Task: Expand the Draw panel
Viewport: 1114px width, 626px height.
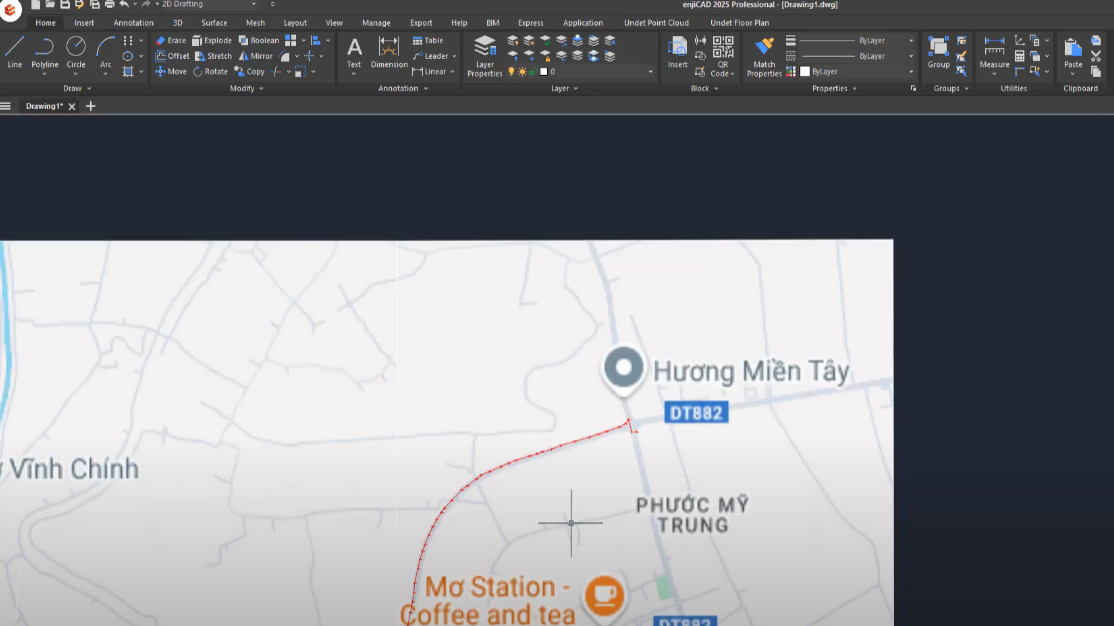Action: (77, 88)
